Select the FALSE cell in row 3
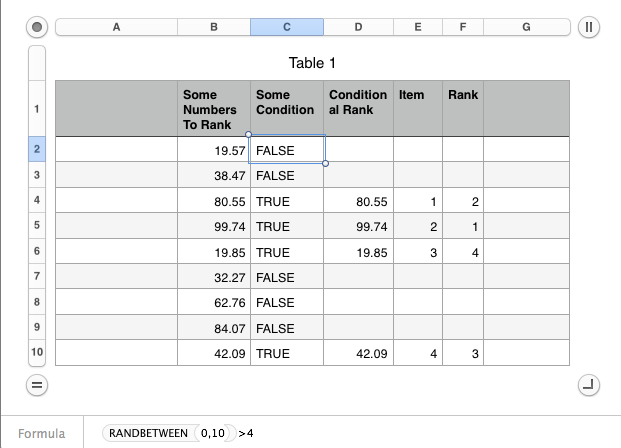Screen dimensions: 621x448 pos(287,175)
